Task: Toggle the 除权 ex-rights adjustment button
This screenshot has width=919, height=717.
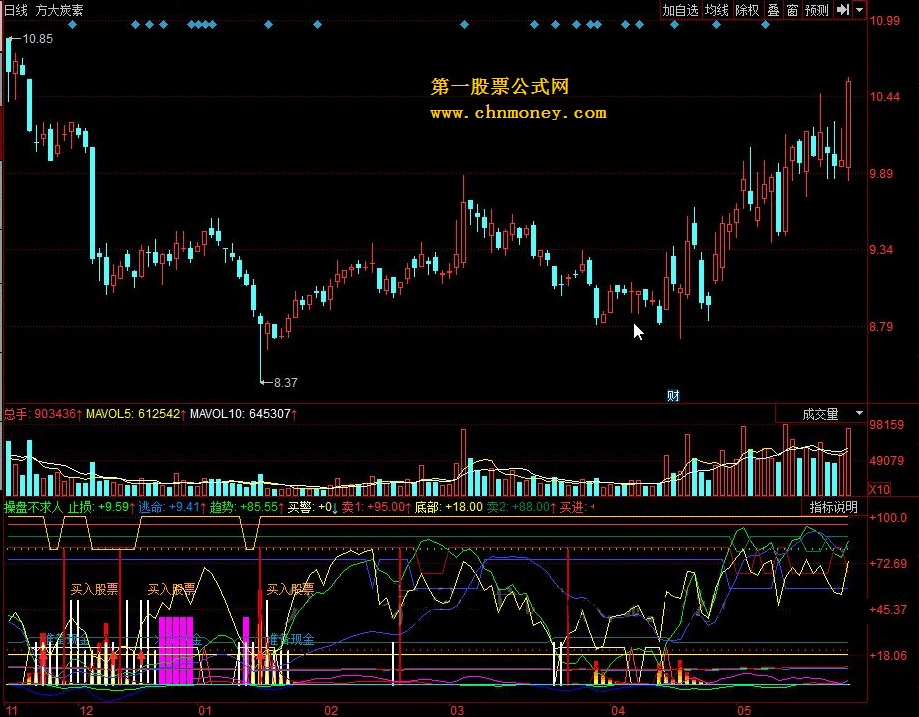Action: coord(747,10)
